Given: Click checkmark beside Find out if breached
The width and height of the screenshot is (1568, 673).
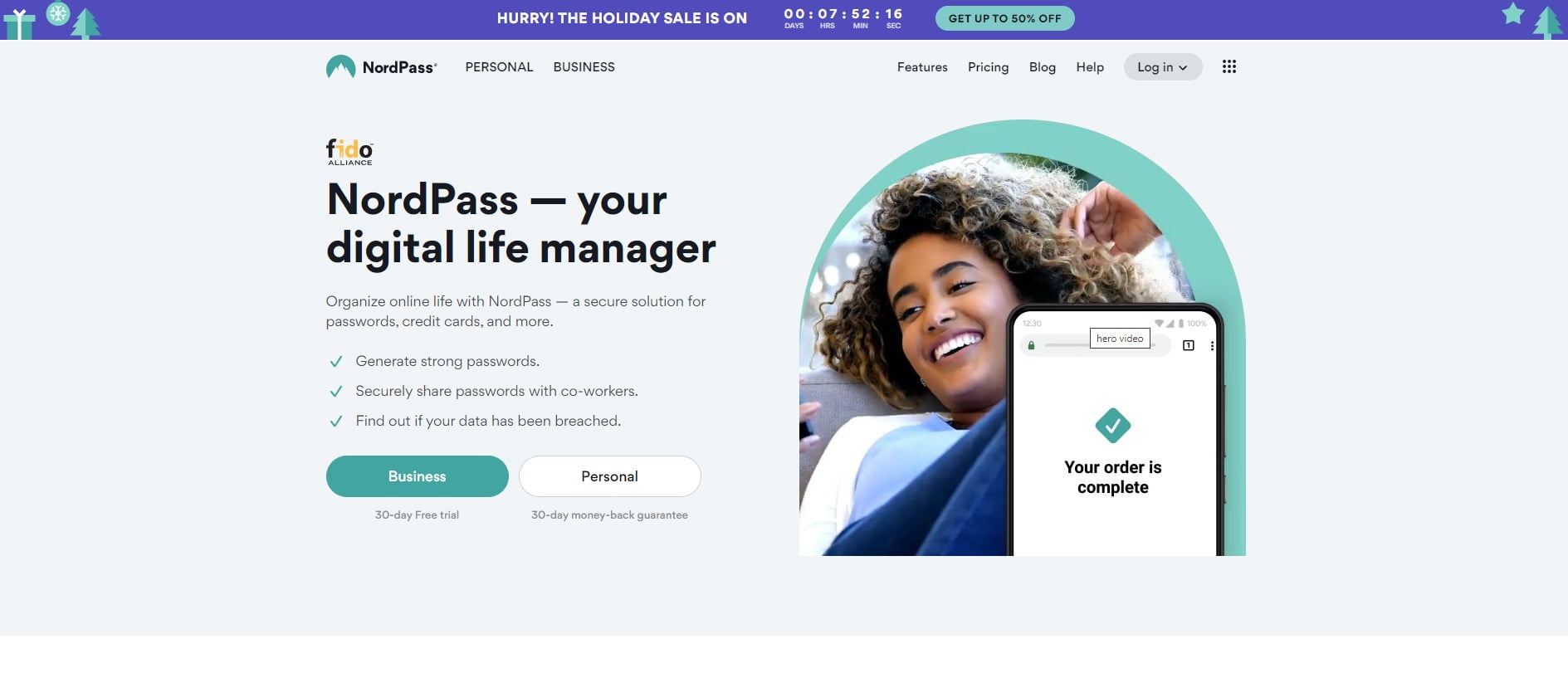Looking at the screenshot, I should pyautogui.click(x=336, y=422).
